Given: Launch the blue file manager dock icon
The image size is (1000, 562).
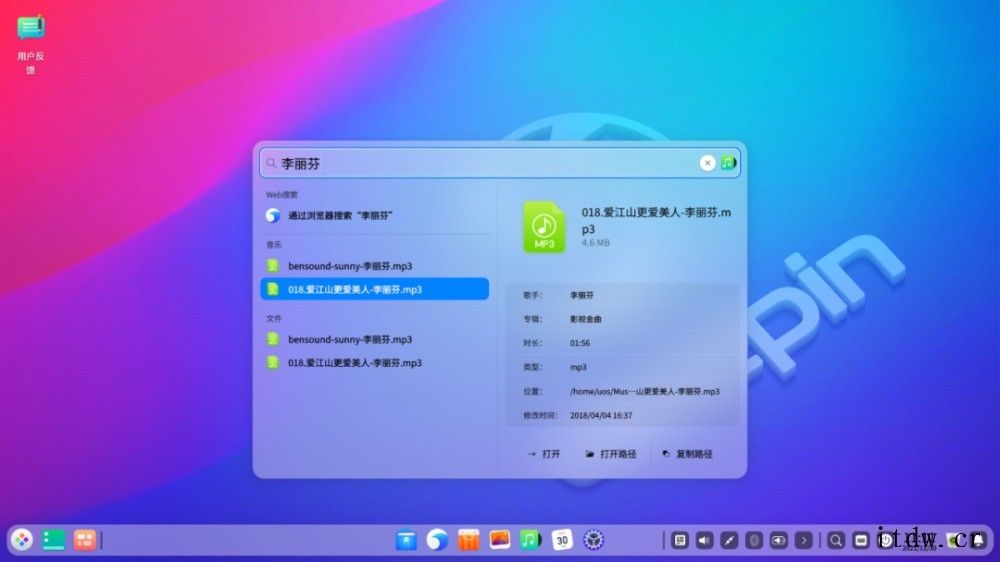Looking at the screenshot, I should pyautogui.click(x=406, y=540).
